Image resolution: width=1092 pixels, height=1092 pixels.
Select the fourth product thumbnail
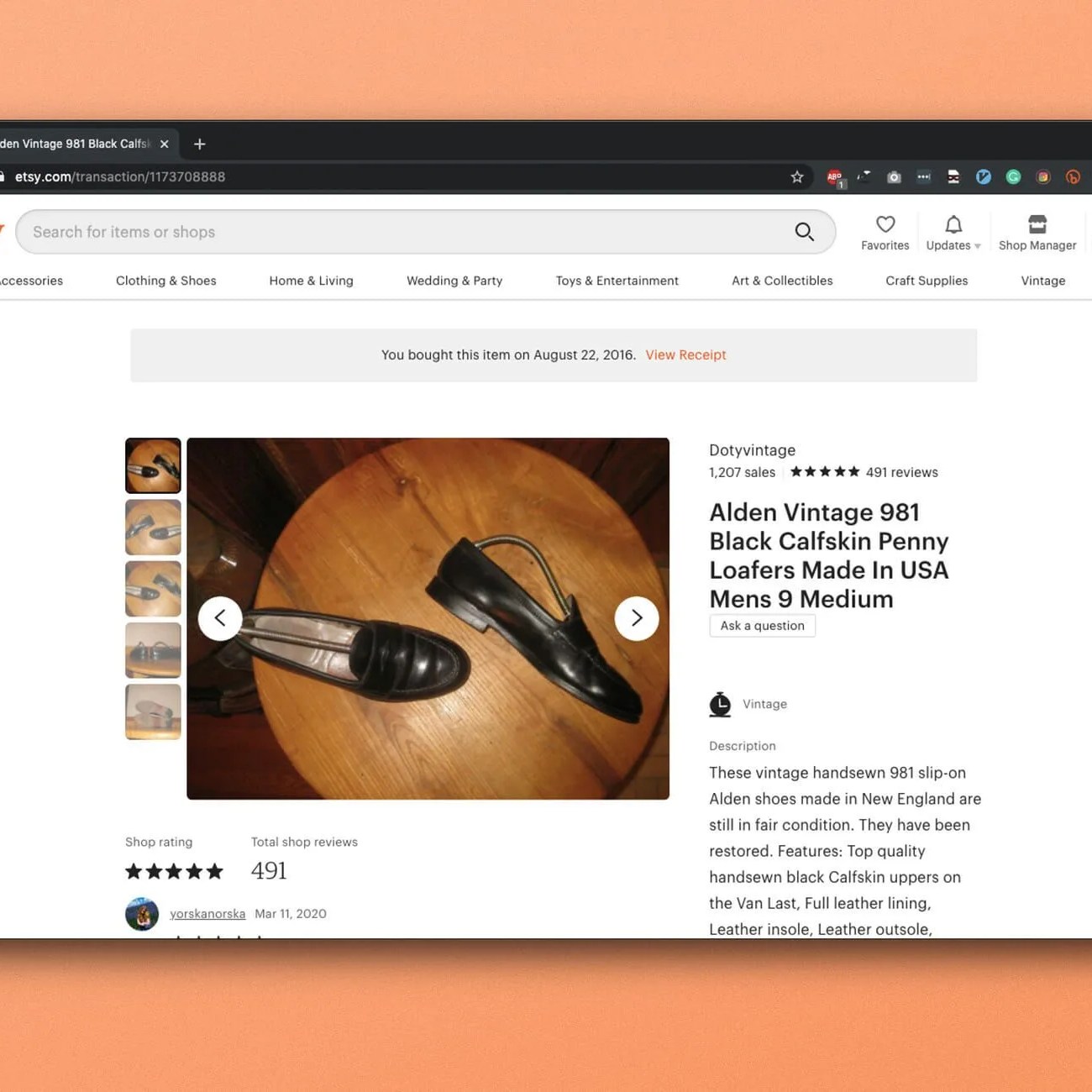pos(153,650)
